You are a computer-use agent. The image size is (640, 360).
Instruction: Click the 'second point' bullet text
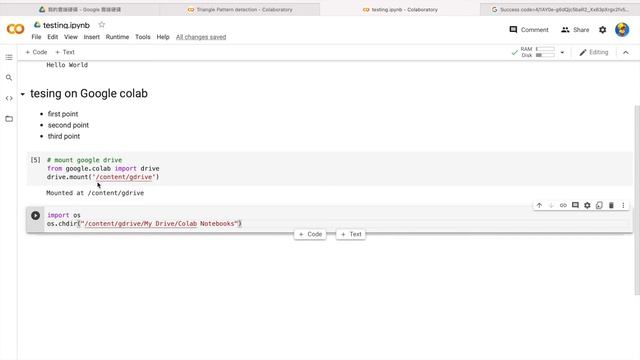(x=68, y=125)
